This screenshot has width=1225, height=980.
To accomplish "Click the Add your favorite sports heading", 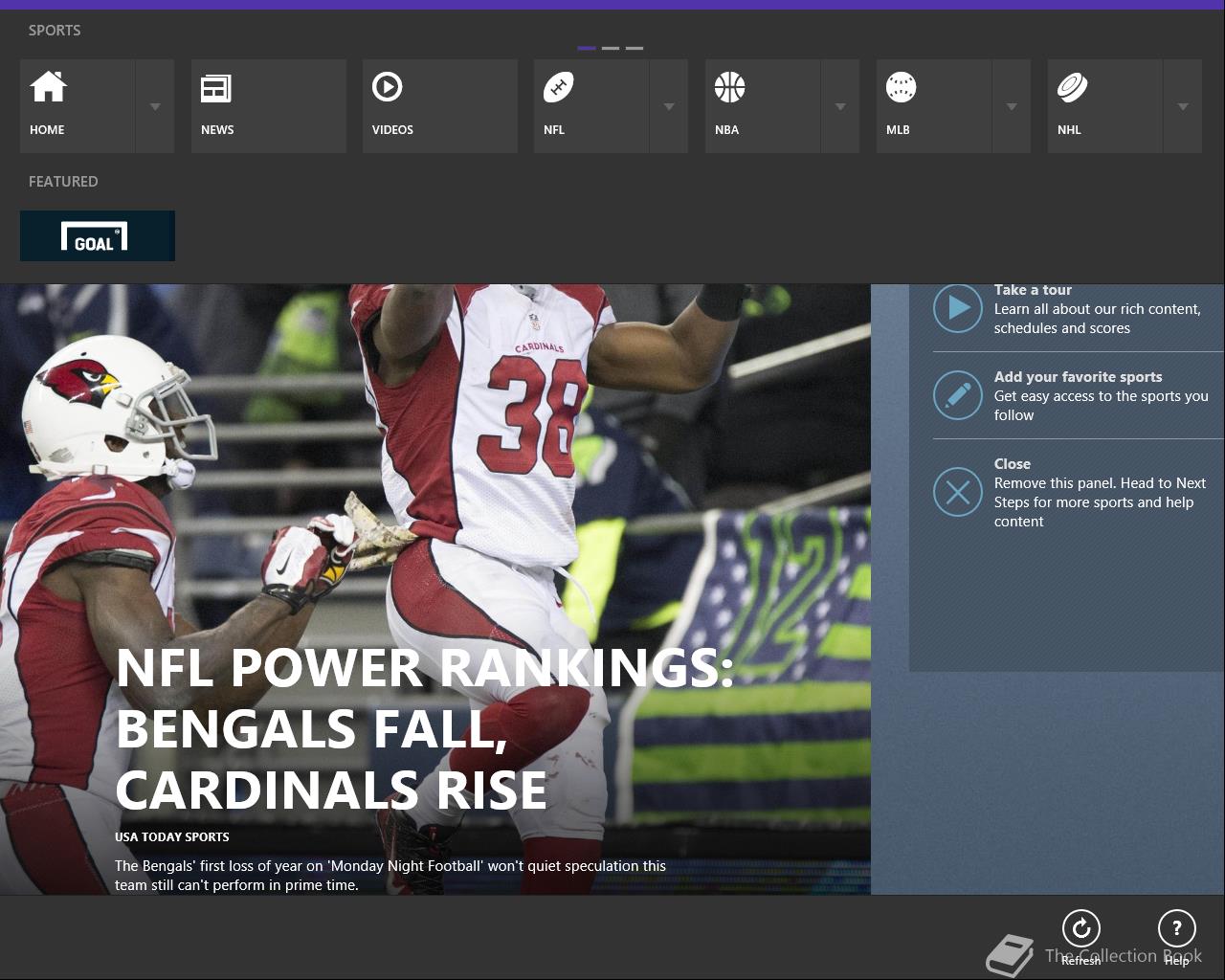I will [1078, 377].
